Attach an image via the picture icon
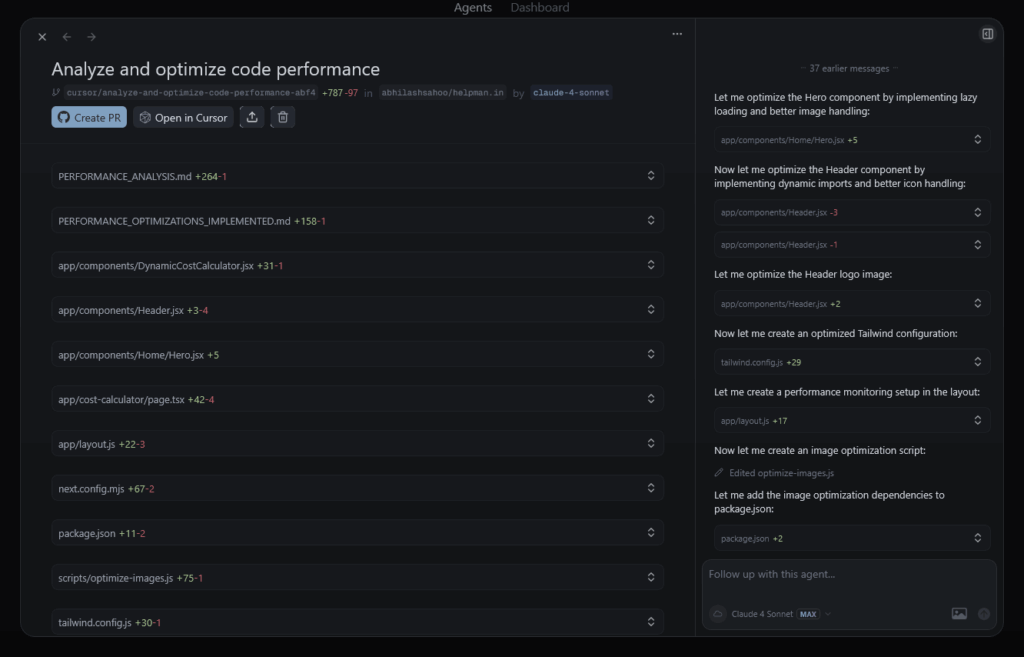Image resolution: width=1024 pixels, height=657 pixels. pyautogui.click(x=959, y=613)
